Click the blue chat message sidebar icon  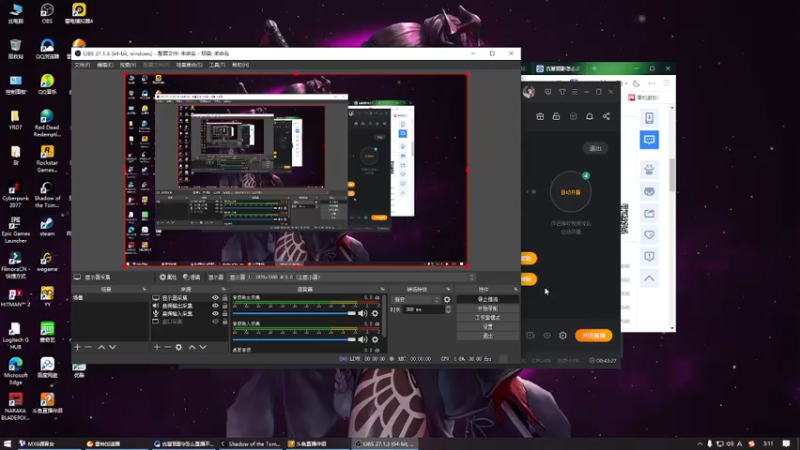649,140
